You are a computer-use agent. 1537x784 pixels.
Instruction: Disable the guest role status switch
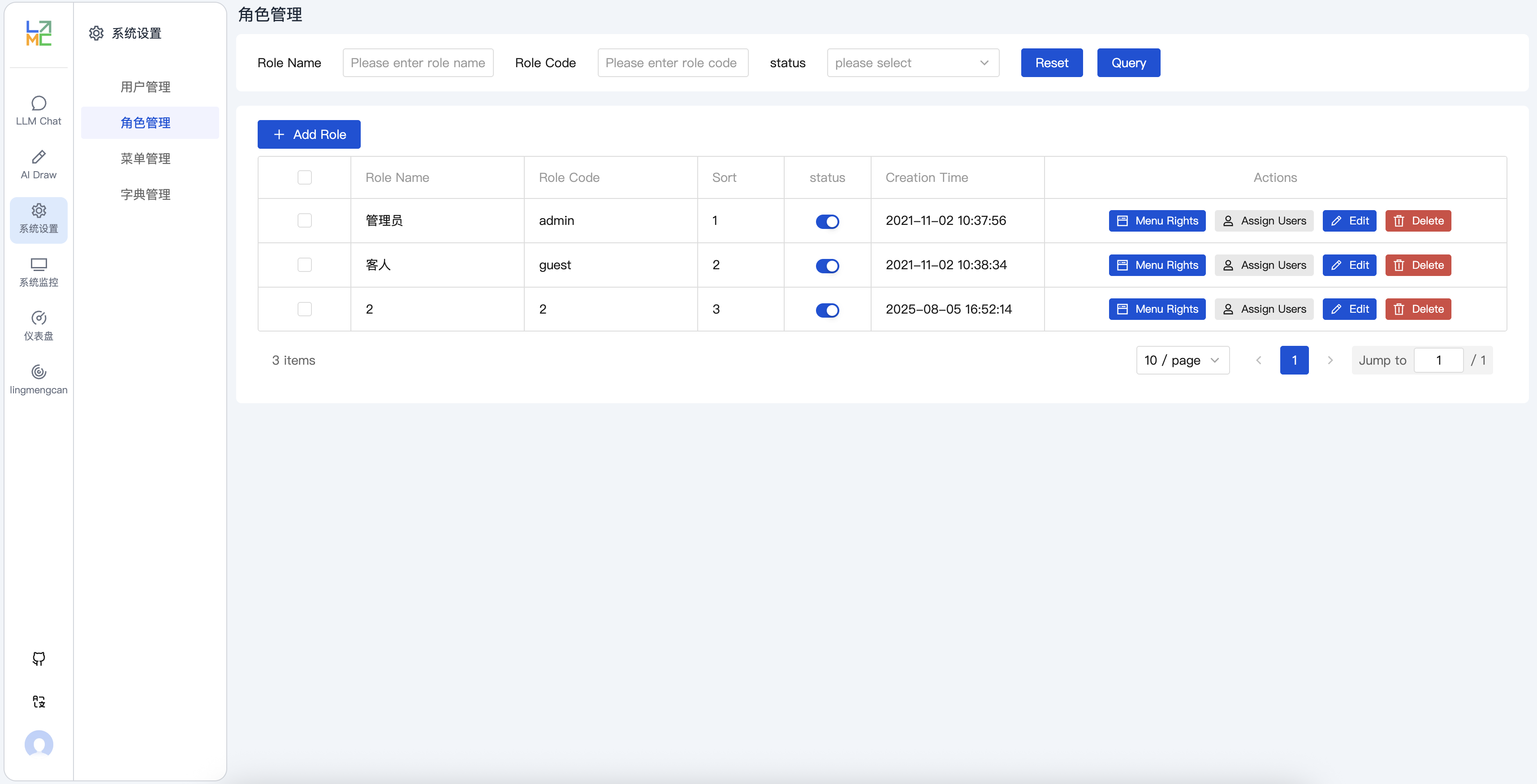[x=827, y=266]
